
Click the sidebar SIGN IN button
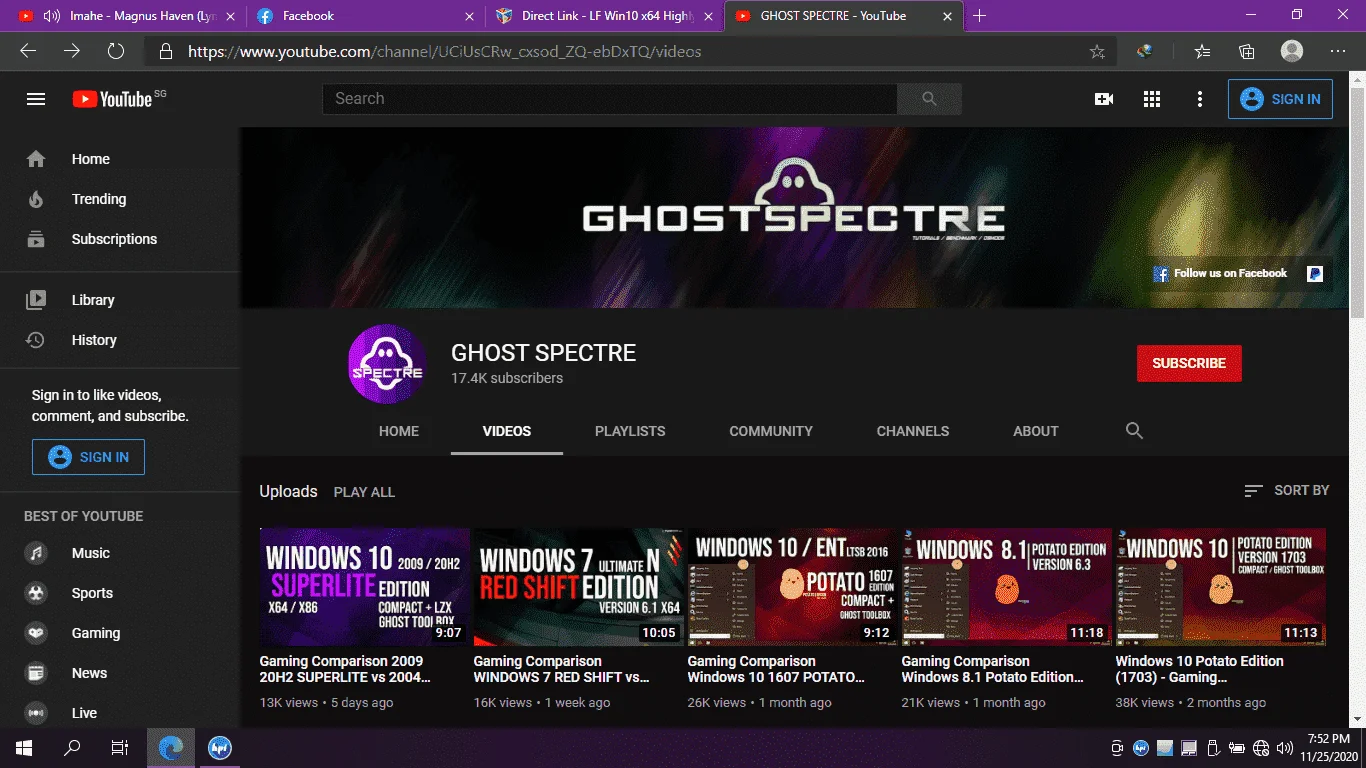pyautogui.click(x=88, y=457)
